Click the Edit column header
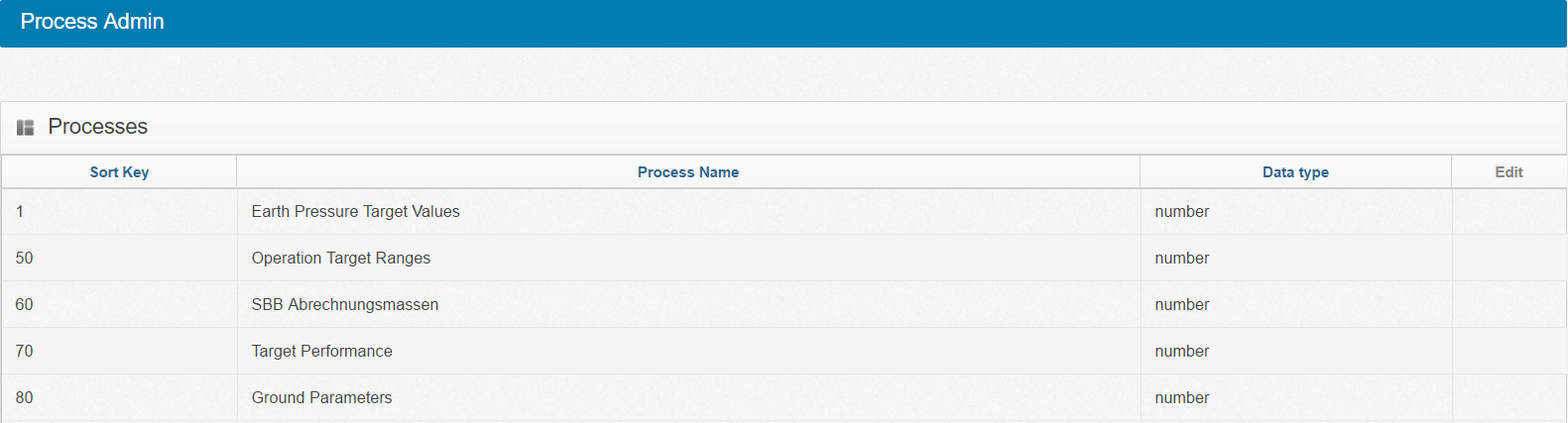Image resolution: width=1568 pixels, height=423 pixels. click(x=1508, y=172)
